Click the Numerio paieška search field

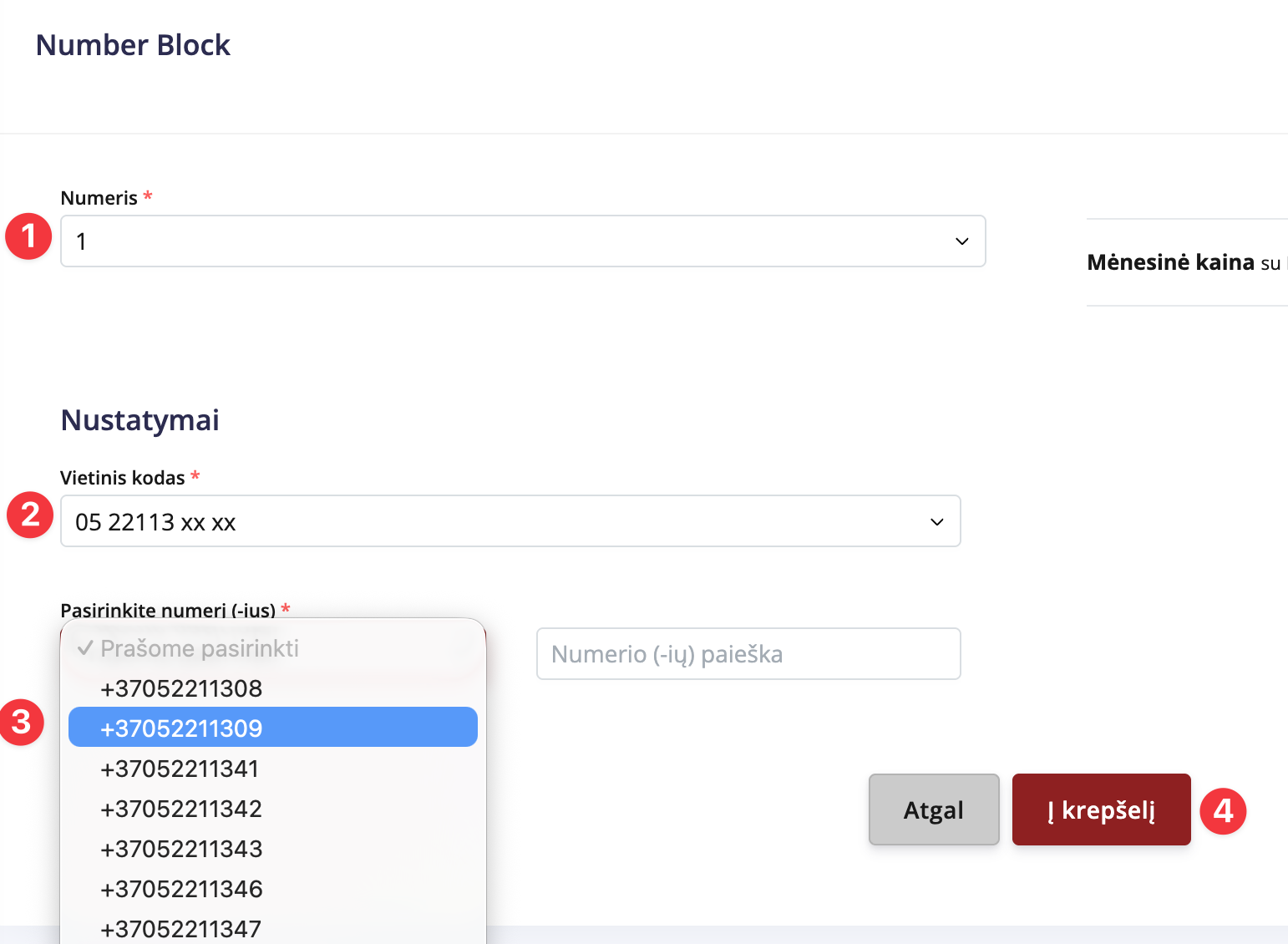(748, 654)
